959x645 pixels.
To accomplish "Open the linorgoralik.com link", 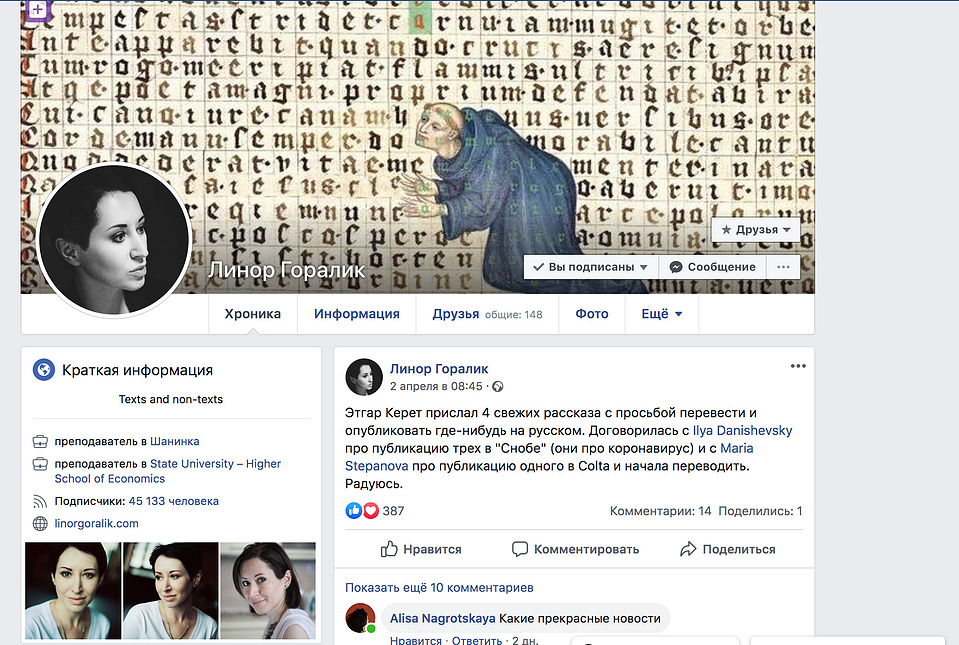I will pyautogui.click(x=97, y=523).
